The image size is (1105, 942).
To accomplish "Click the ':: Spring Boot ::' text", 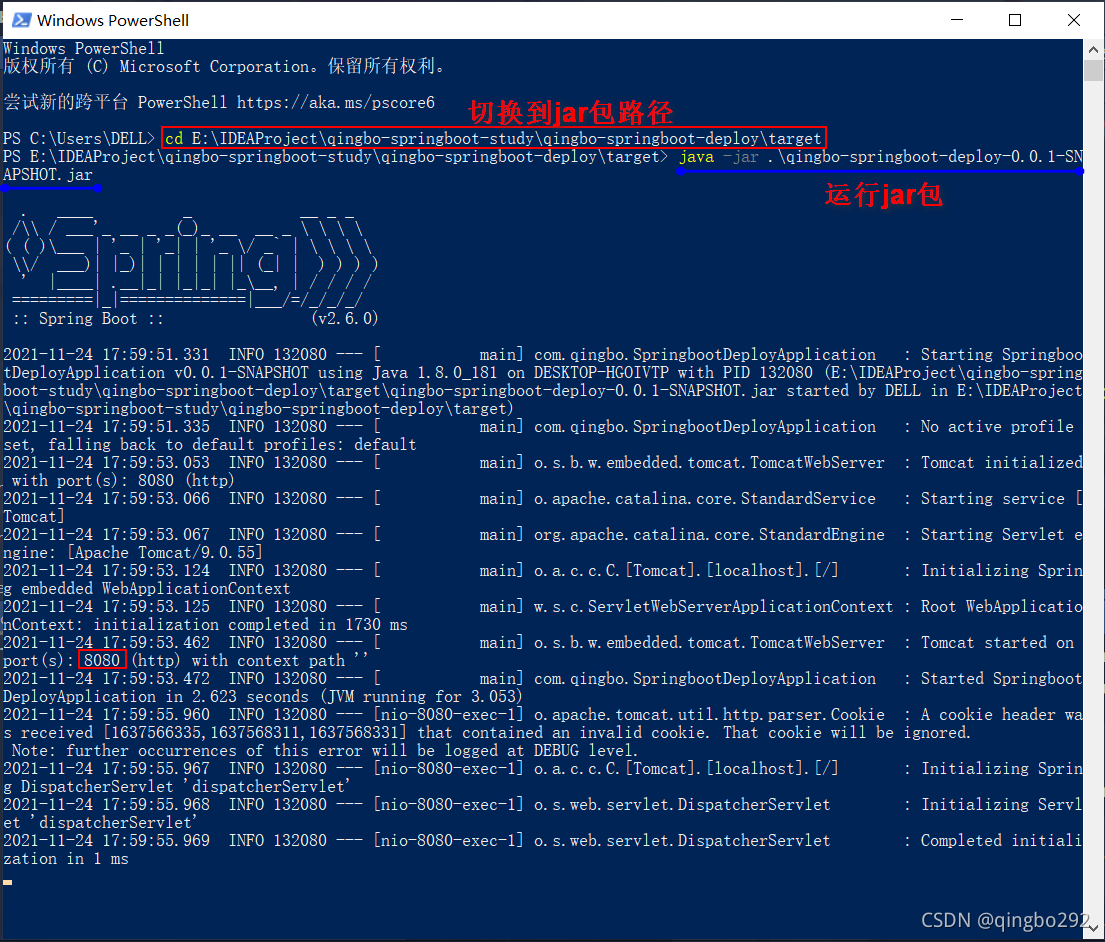I will click(88, 318).
